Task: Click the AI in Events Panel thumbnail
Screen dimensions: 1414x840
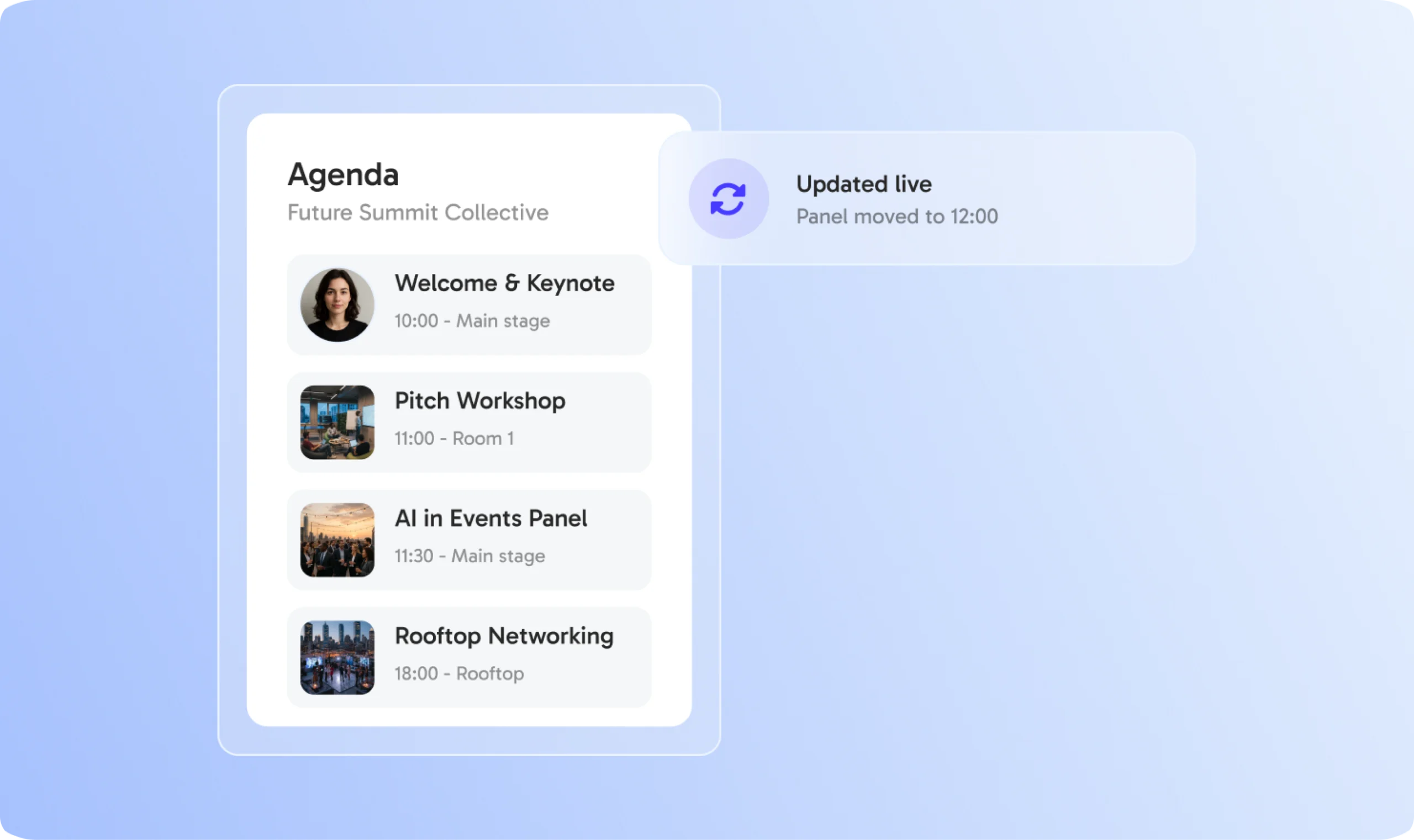Action: pos(337,540)
